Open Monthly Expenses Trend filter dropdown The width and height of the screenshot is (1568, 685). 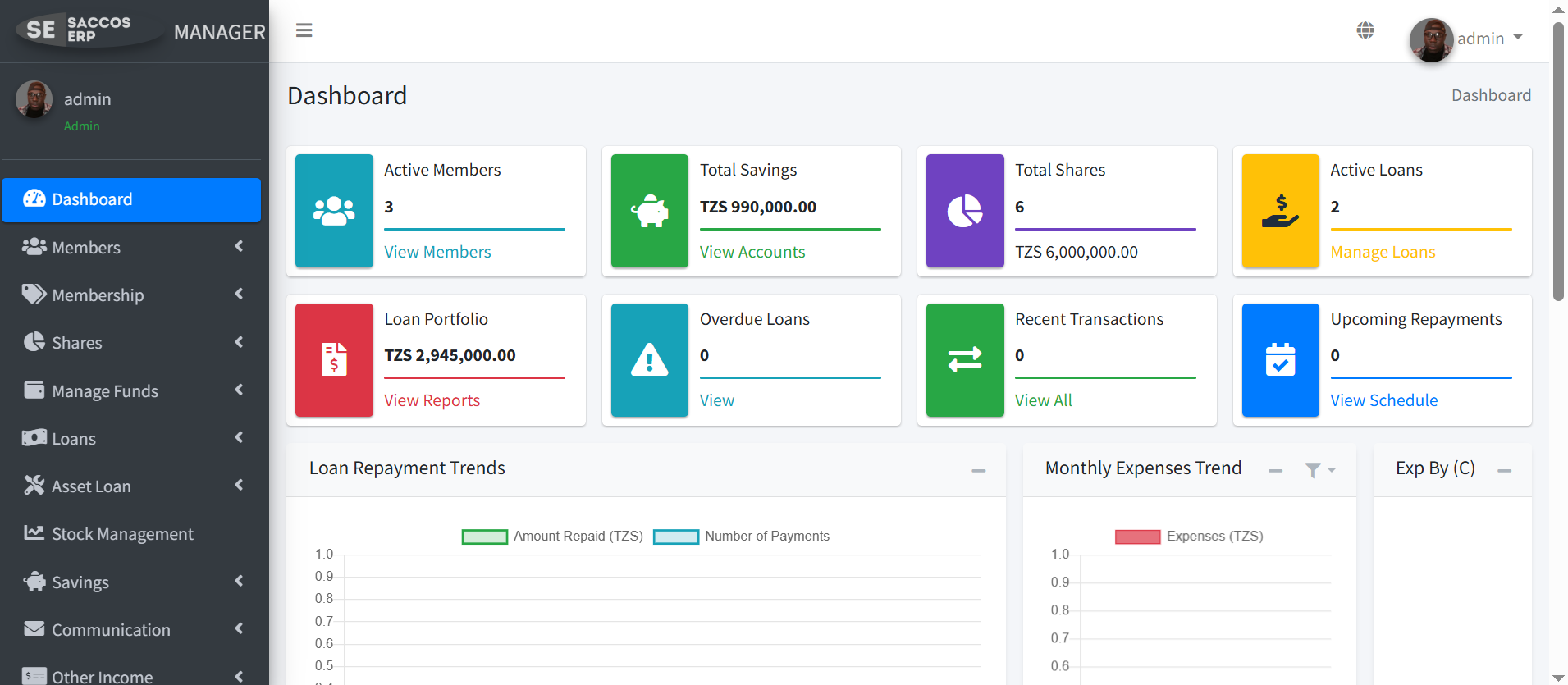point(1319,470)
